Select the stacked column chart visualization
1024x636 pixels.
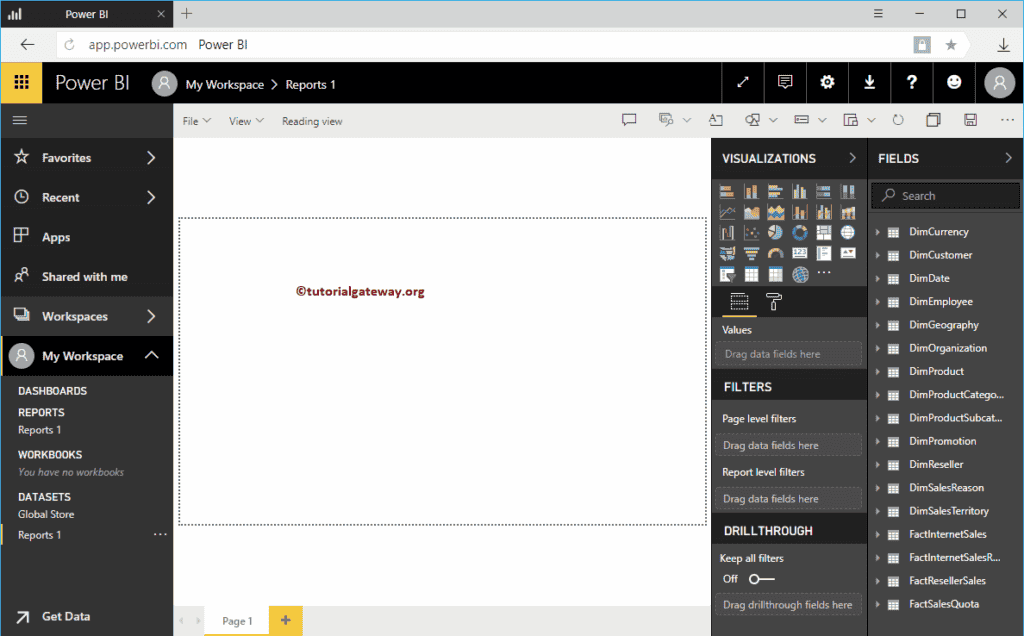pyautogui.click(x=751, y=191)
